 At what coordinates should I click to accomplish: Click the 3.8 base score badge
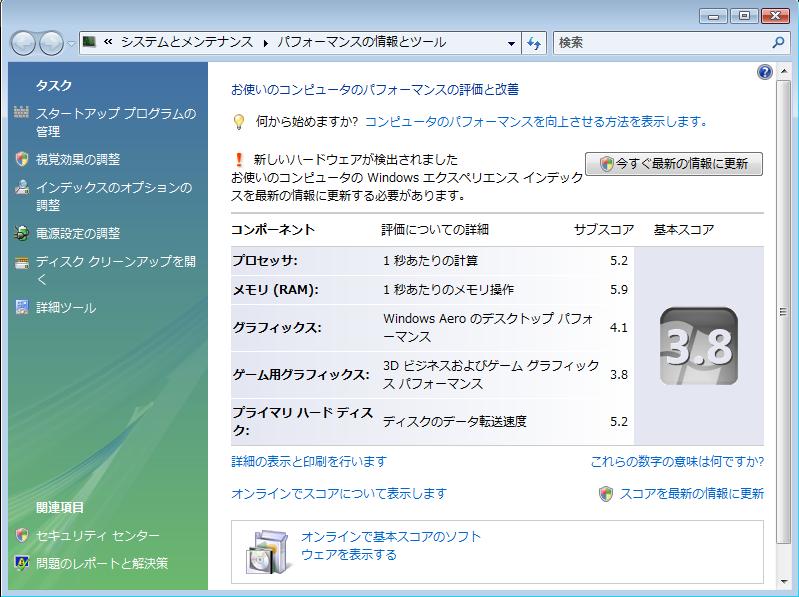pyautogui.click(x=699, y=346)
